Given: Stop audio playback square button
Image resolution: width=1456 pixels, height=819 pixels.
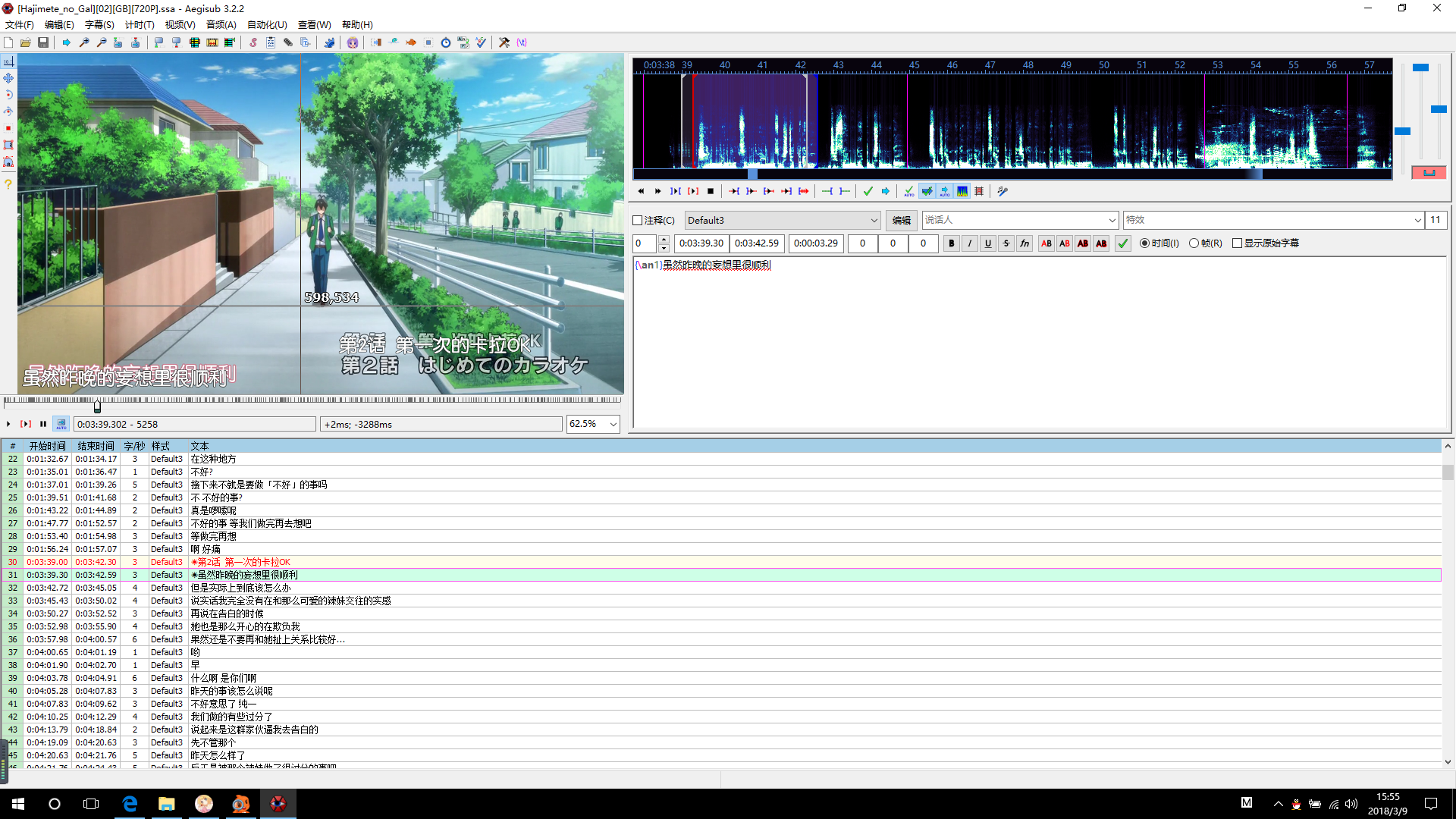Looking at the screenshot, I should click(x=711, y=191).
